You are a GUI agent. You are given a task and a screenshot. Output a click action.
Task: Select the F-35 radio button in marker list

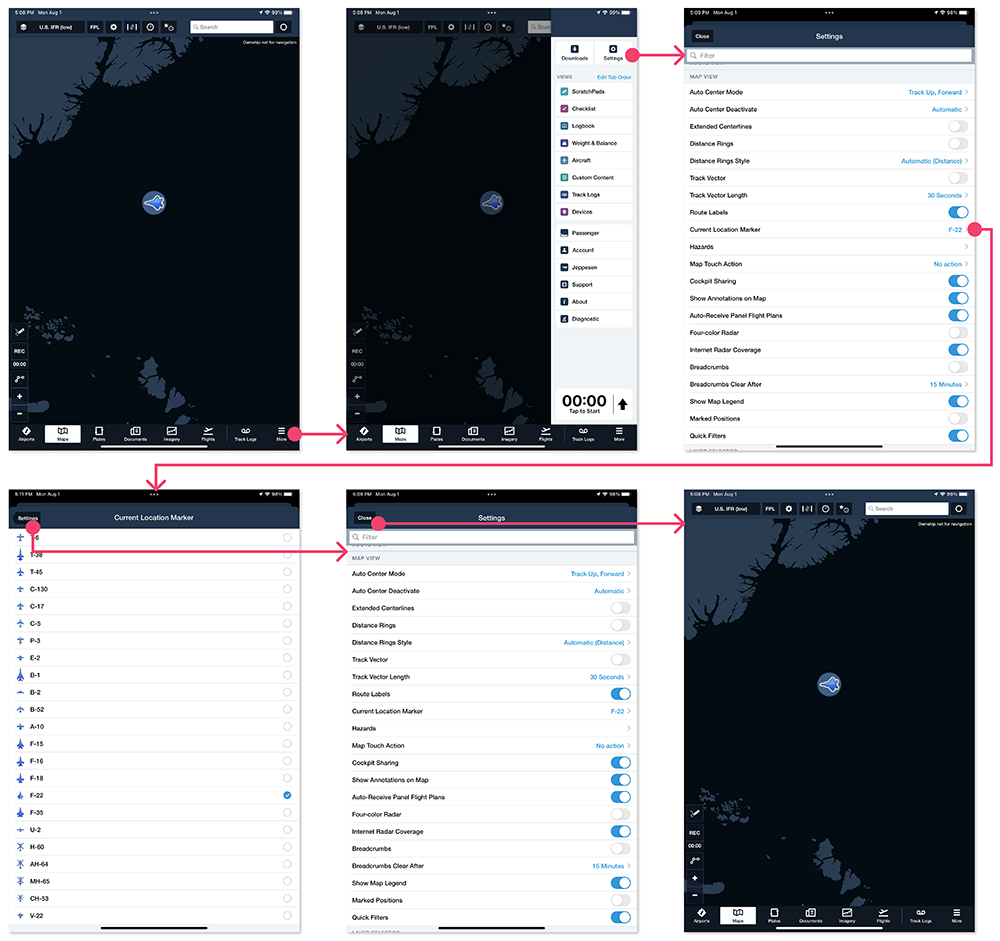click(287, 812)
